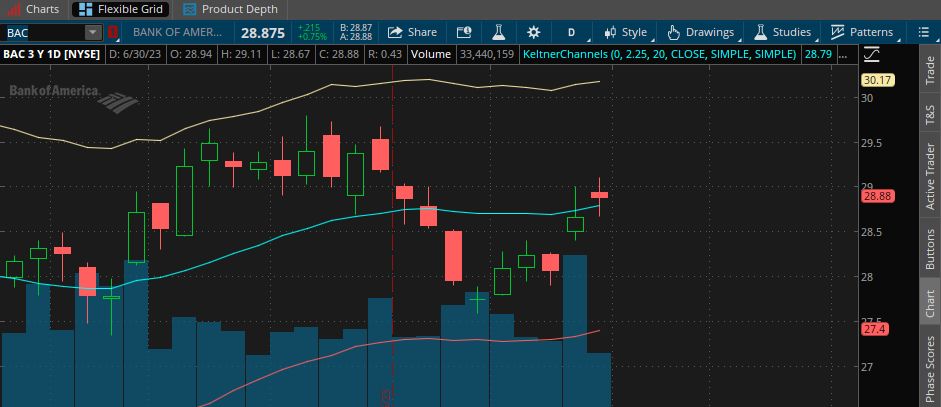This screenshot has height=407, width=941.
Task: Click the chart scale toggle icon
Action: pos(872,54)
